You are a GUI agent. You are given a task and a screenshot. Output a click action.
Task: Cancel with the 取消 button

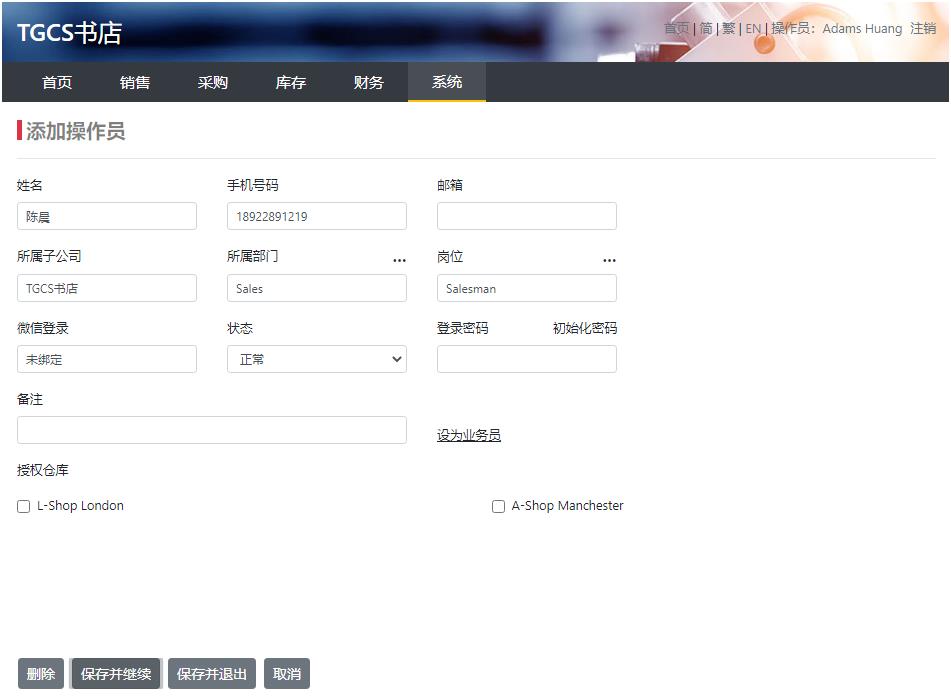point(287,674)
